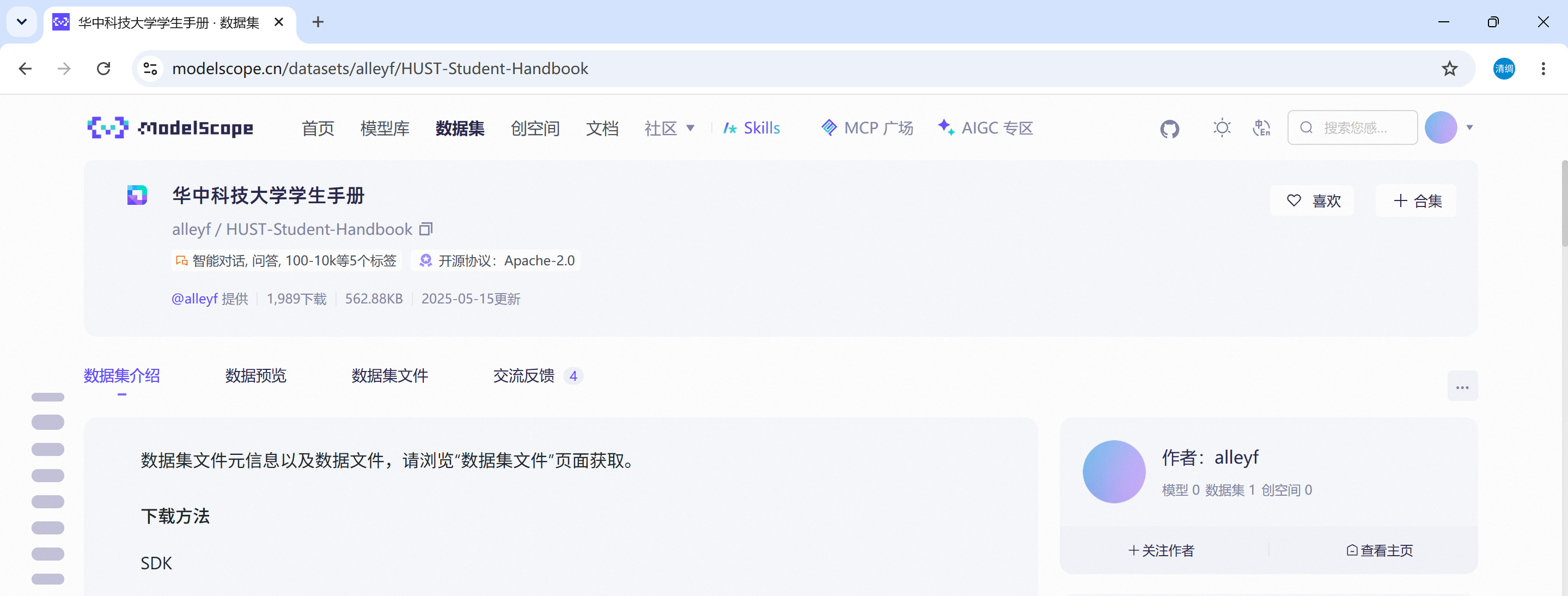Image resolution: width=1568 pixels, height=596 pixels.
Task: Click the address bar URL
Action: pyautogui.click(x=380, y=69)
